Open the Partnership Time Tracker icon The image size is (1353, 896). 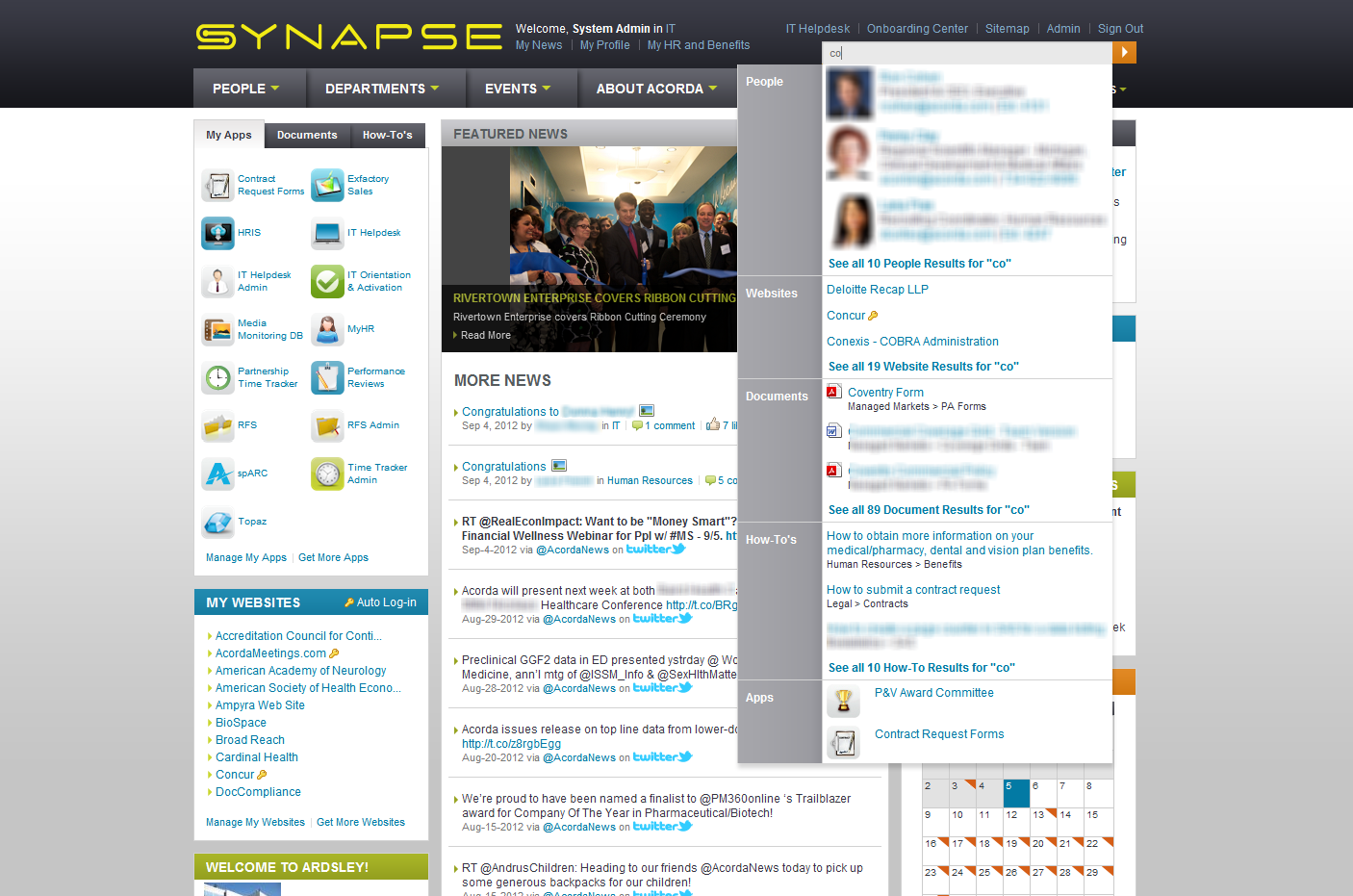point(217,378)
